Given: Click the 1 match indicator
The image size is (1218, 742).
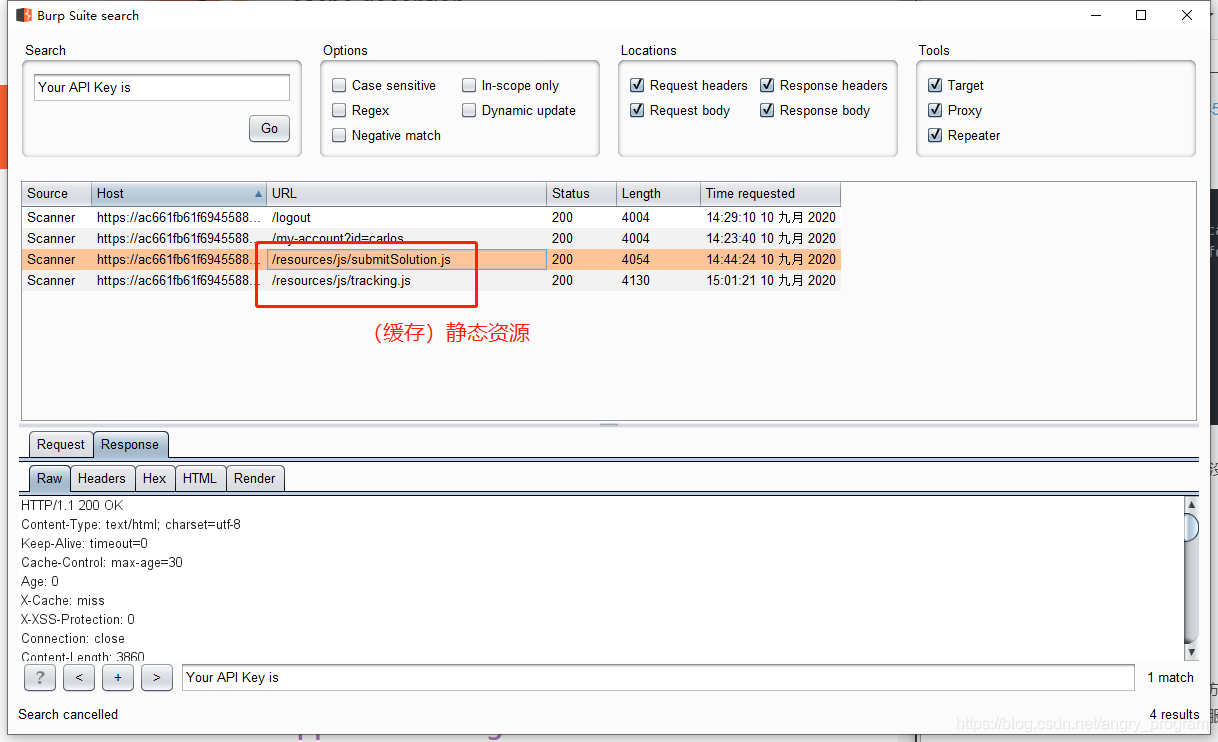Looking at the screenshot, I should [1170, 677].
